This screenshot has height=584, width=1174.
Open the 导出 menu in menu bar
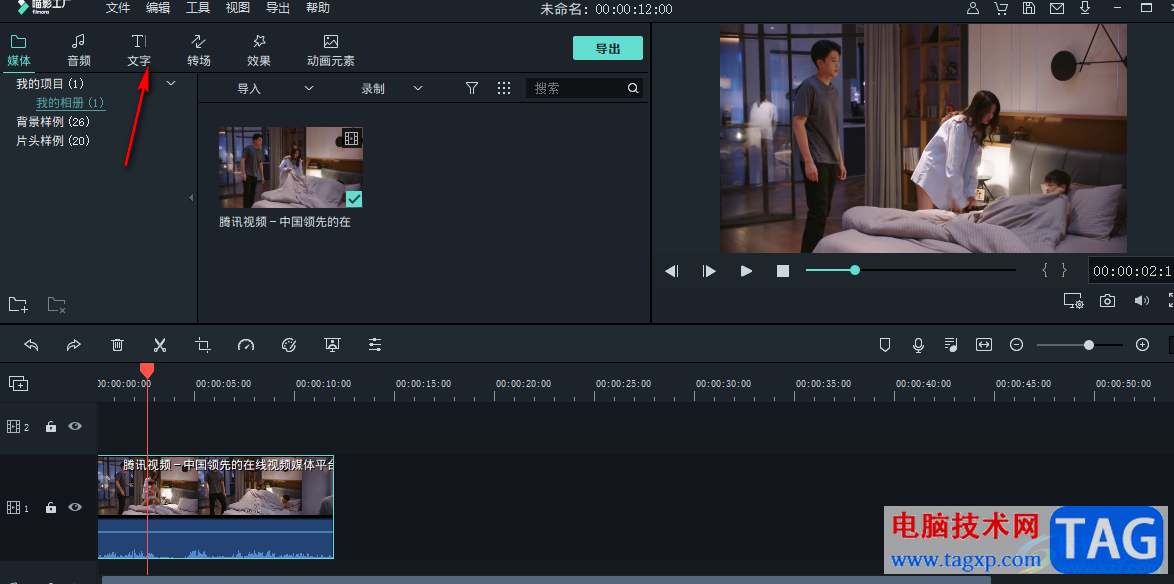click(278, 8)
